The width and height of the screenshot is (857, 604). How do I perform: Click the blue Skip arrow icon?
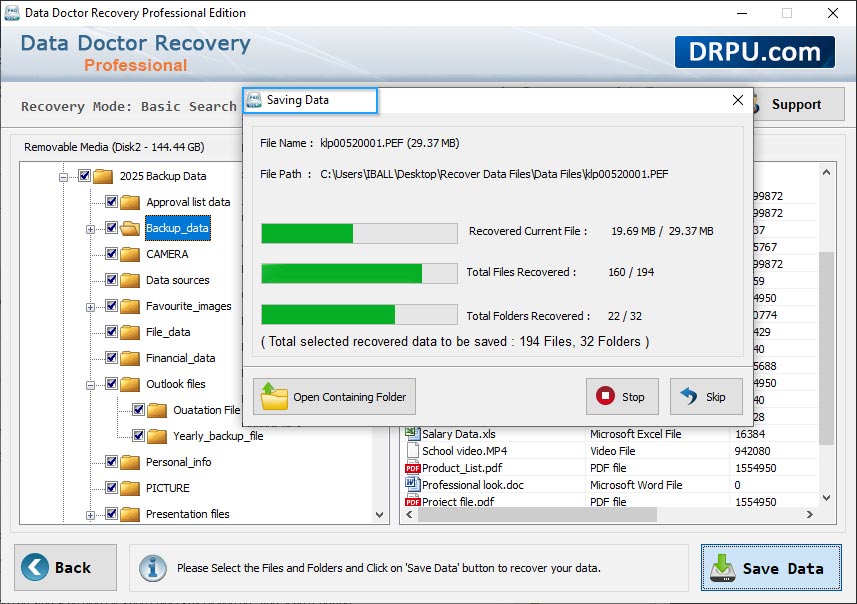689,396
